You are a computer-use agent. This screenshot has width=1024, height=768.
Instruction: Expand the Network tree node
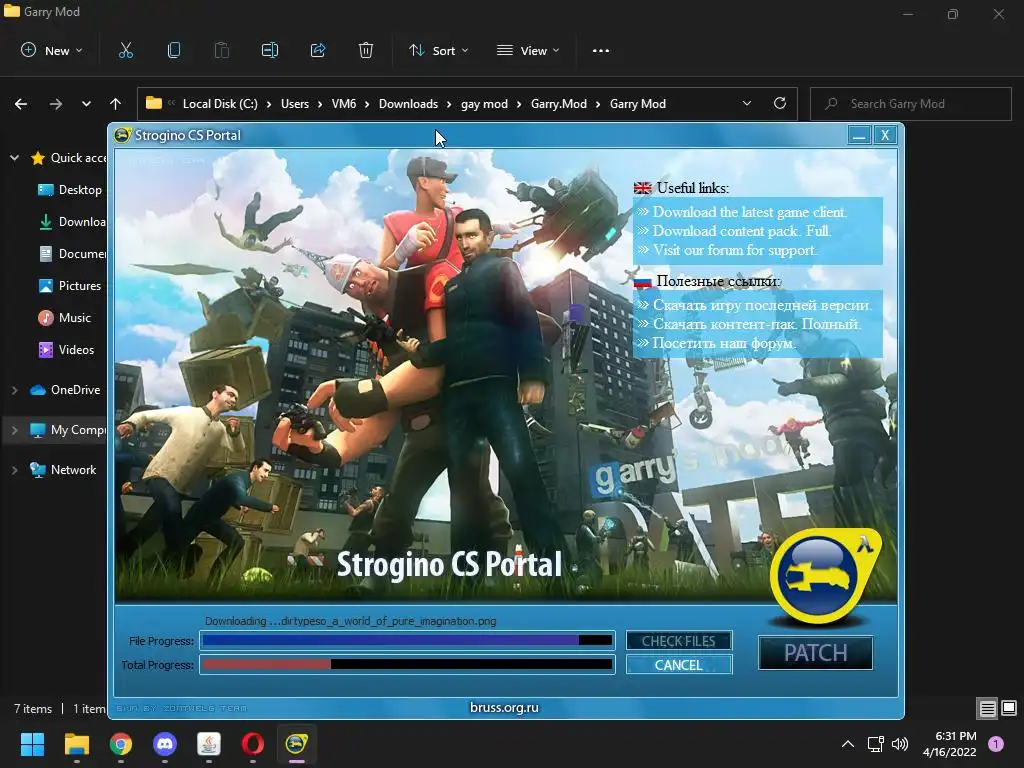click(x=14, y=470)
